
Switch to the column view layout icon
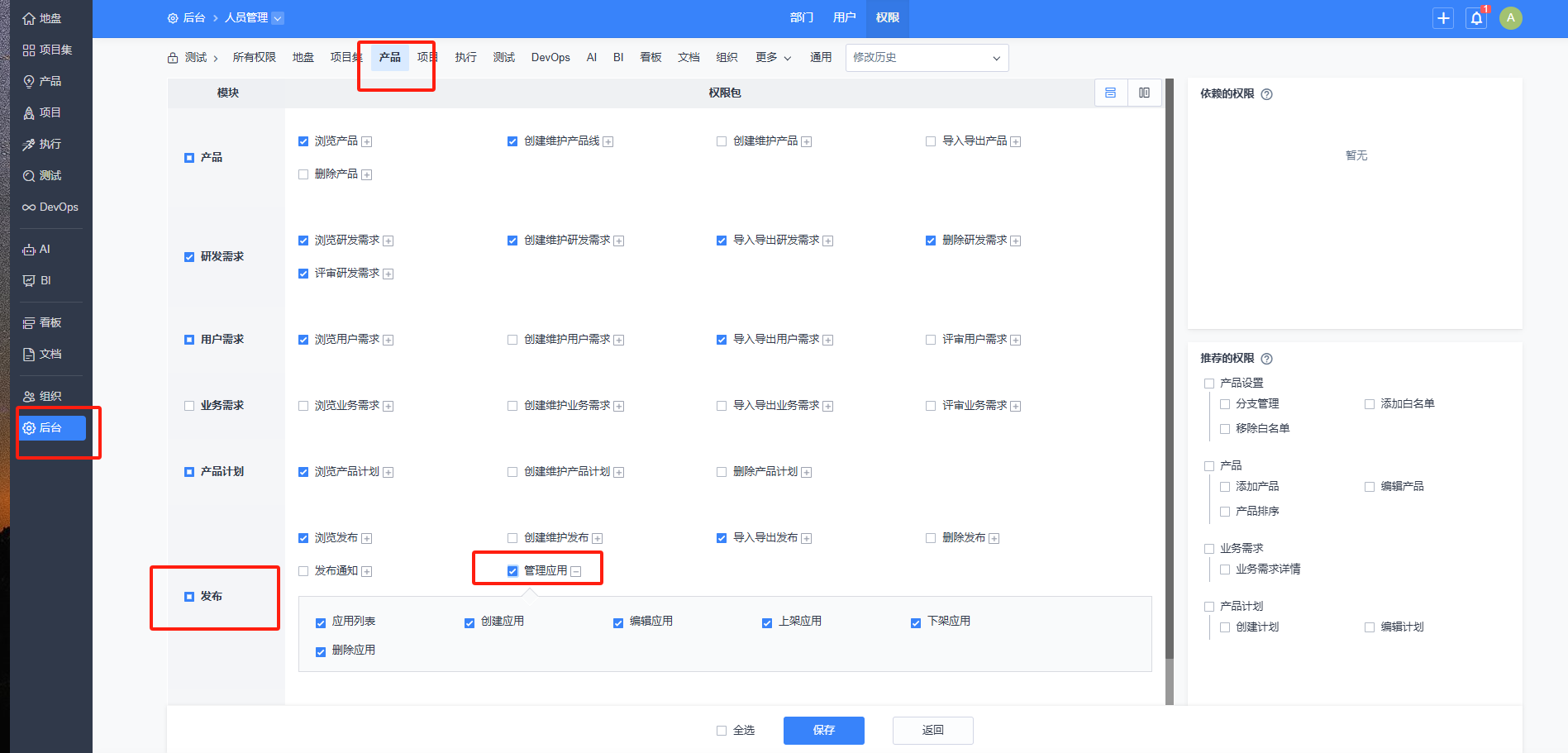coord(1145,93)
